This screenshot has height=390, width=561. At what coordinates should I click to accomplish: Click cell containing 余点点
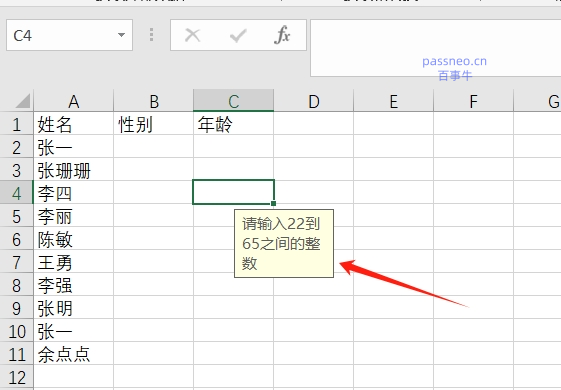pyautogui.click(x=74, y=354)
